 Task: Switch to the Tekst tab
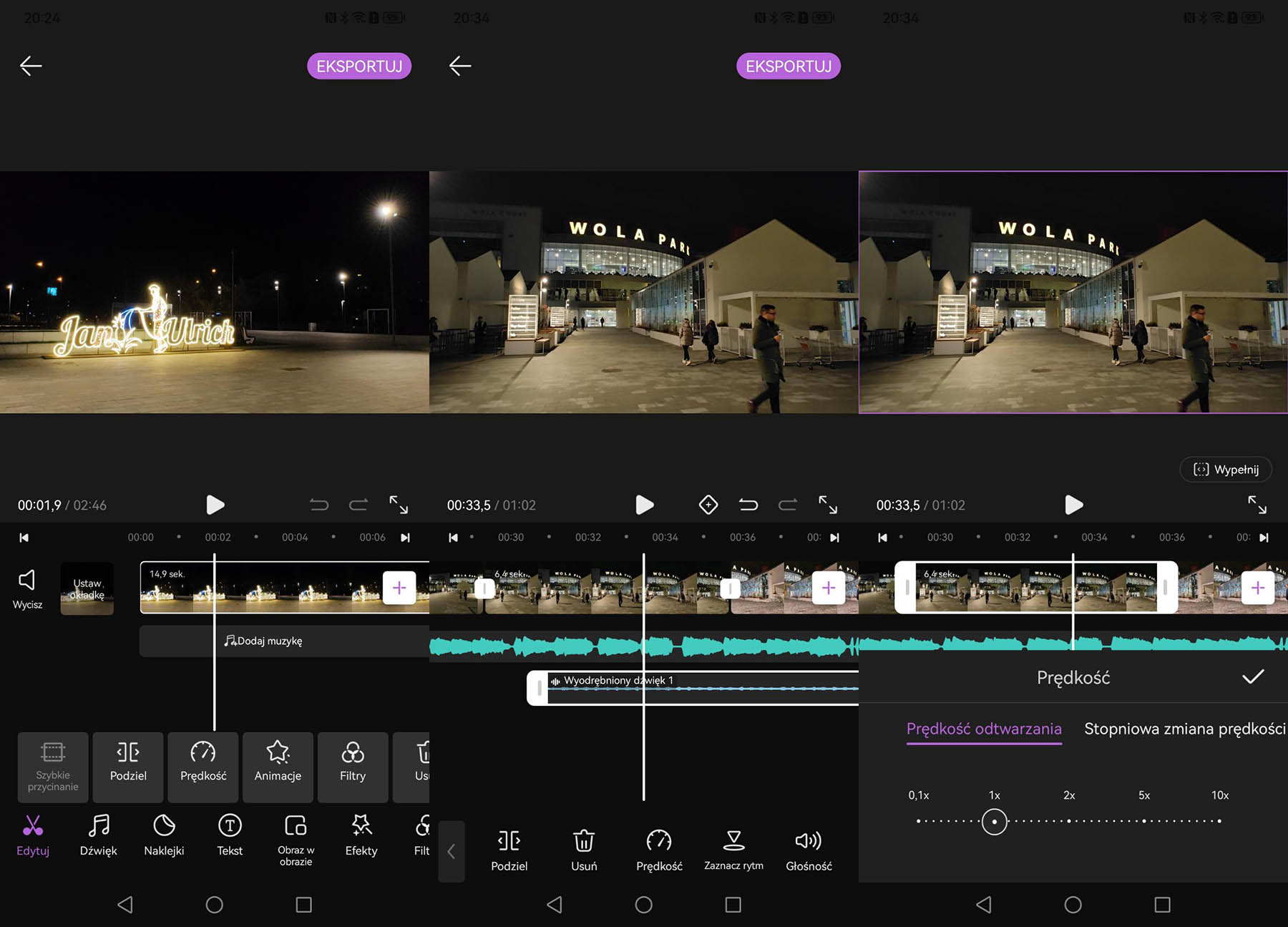click(x=230, y=835)
